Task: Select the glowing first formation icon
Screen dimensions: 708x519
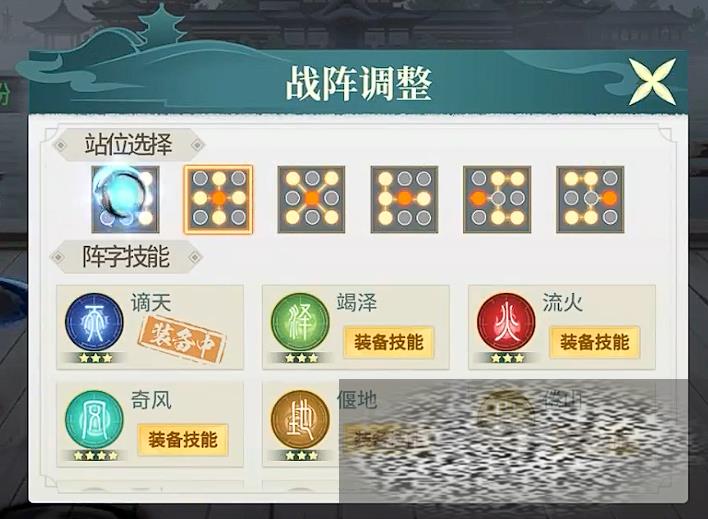Action: (125, 199)
